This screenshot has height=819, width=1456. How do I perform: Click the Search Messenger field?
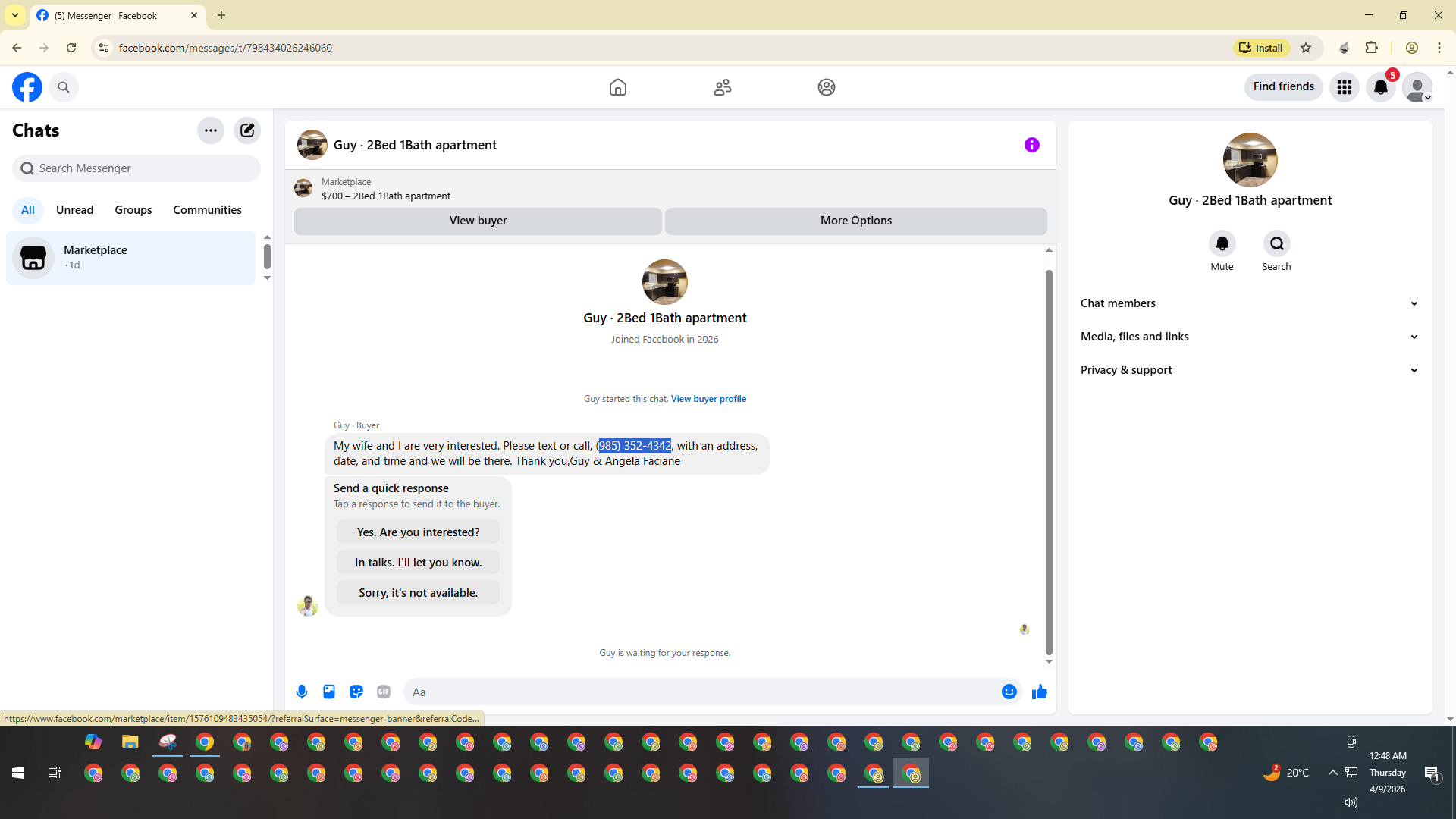tap(136, 168)
